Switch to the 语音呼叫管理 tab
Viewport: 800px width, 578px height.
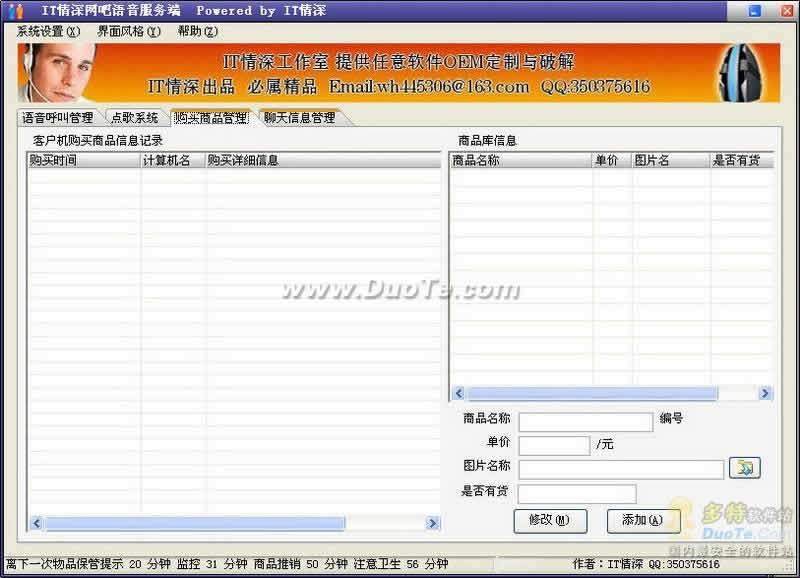click(58, 118)
